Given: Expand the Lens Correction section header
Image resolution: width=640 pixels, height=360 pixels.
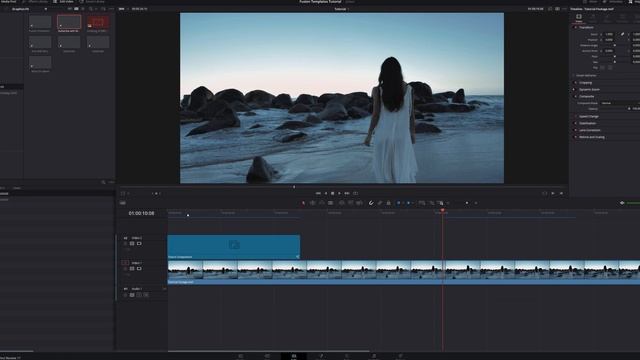Looking at the screenshot, I should point(589,130).
